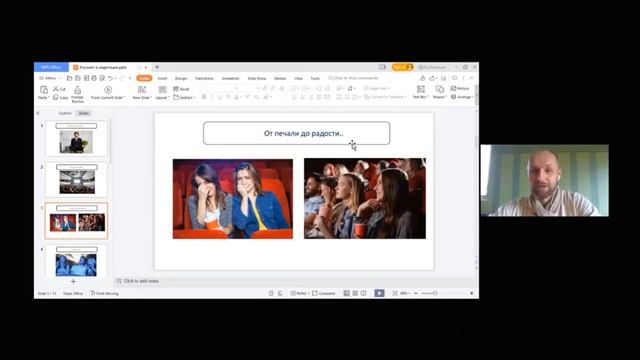Click the Picture button
This screenshot has width=640, height=360.
[x=460, y=88]
